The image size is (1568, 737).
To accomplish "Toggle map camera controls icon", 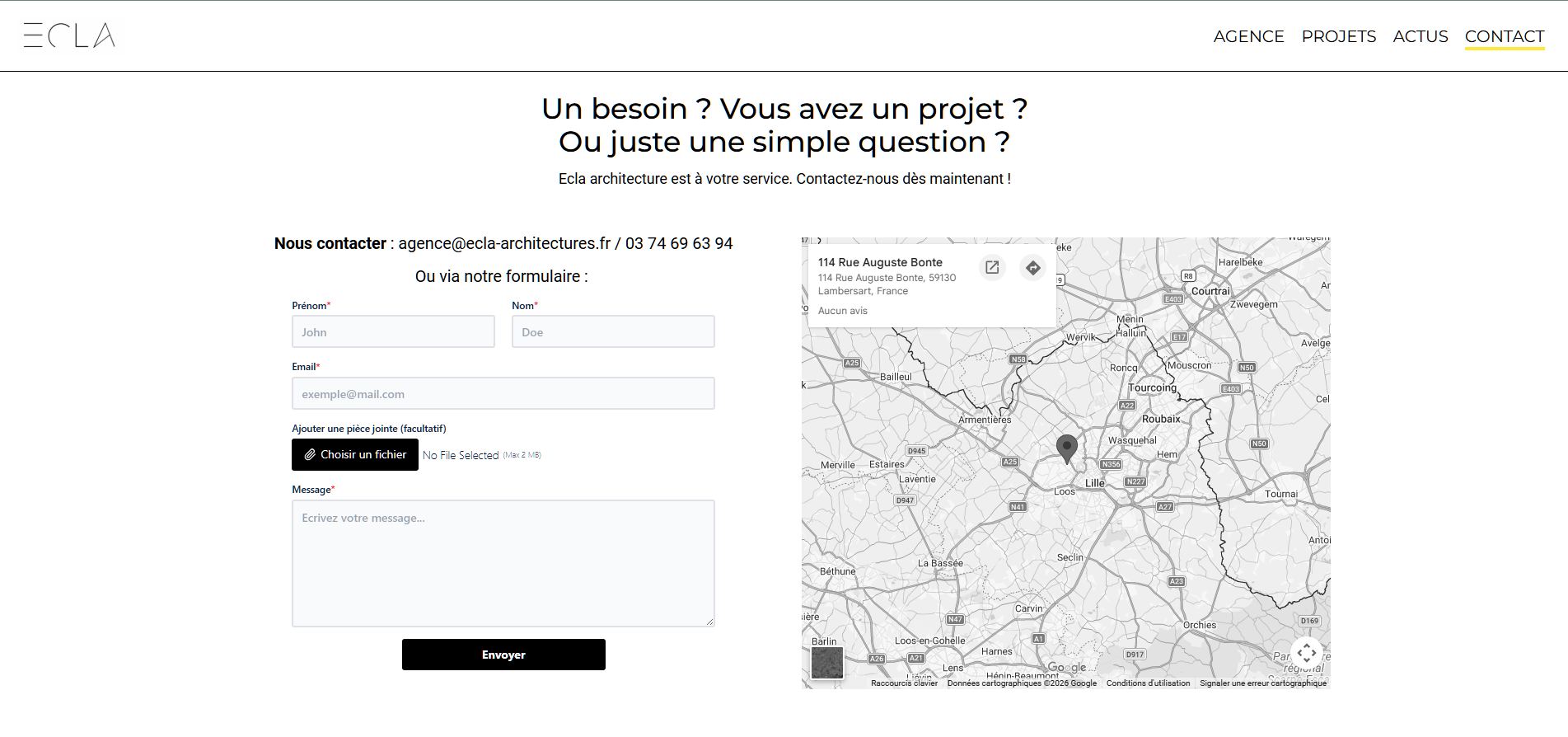I will (x=1306, y=653).
